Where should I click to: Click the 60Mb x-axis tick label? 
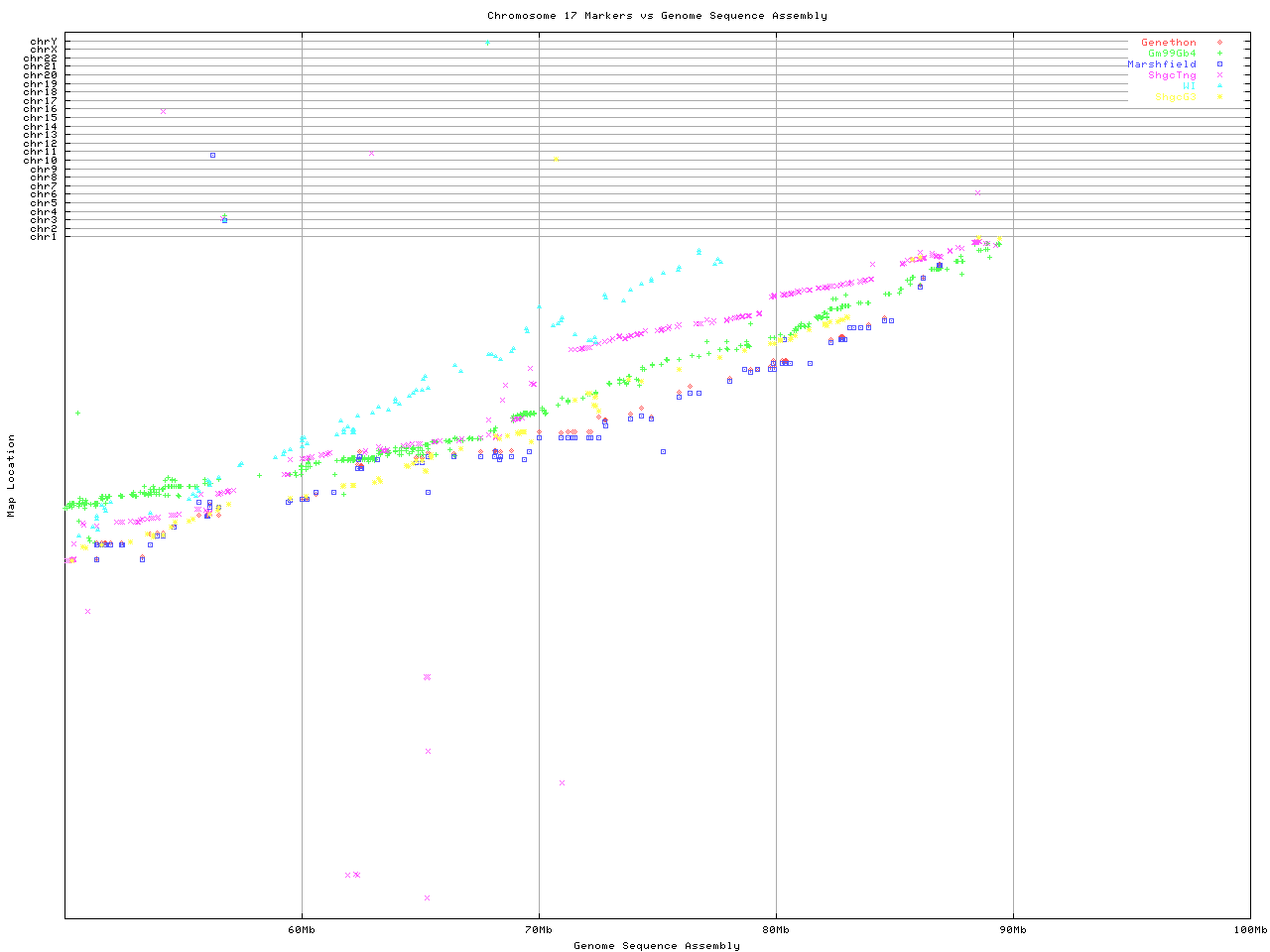(x=302, y=930)
